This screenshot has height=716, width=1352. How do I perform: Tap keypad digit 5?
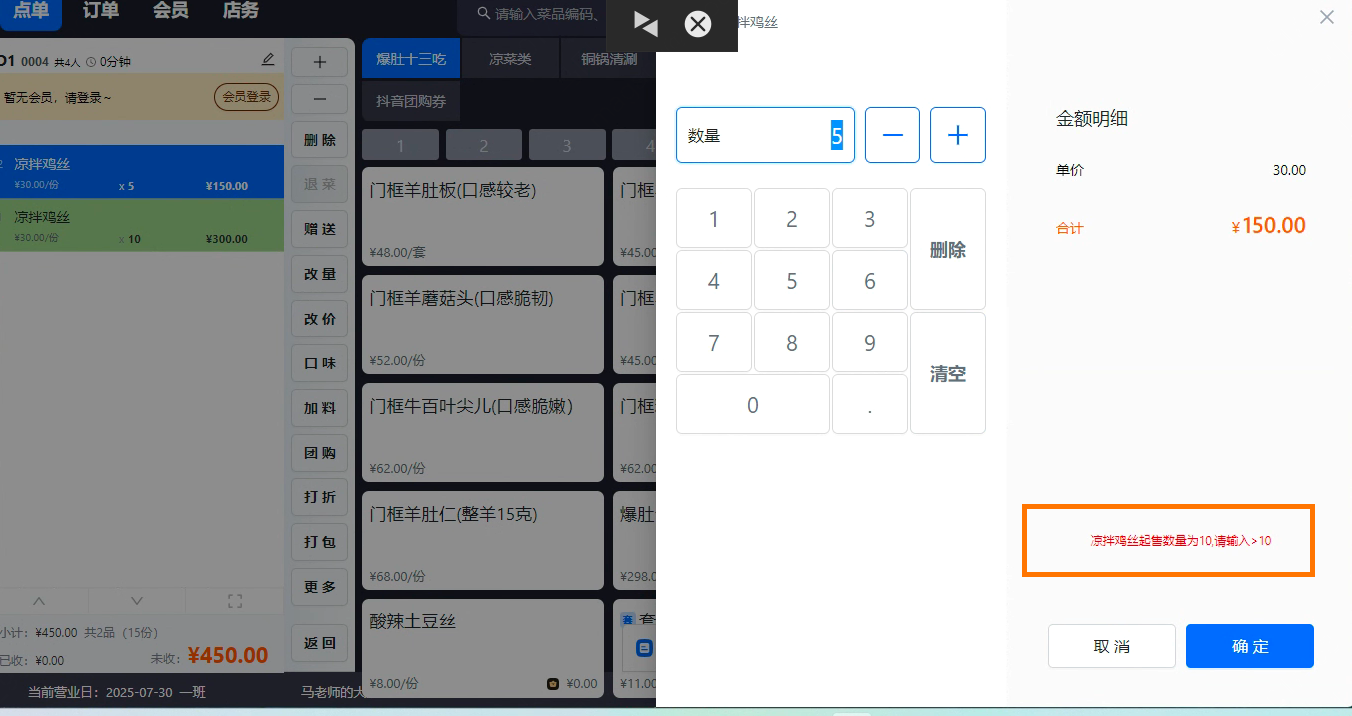pyautogui.click(x=792, y=281)
